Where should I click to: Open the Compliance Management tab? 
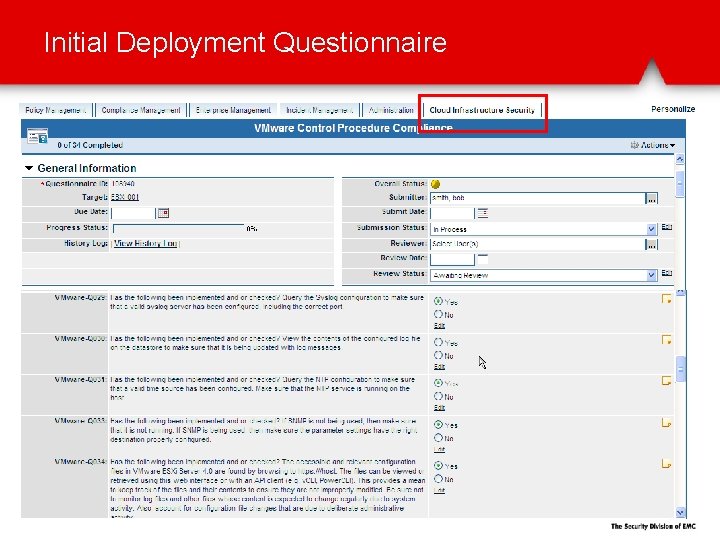coord(141,110)
